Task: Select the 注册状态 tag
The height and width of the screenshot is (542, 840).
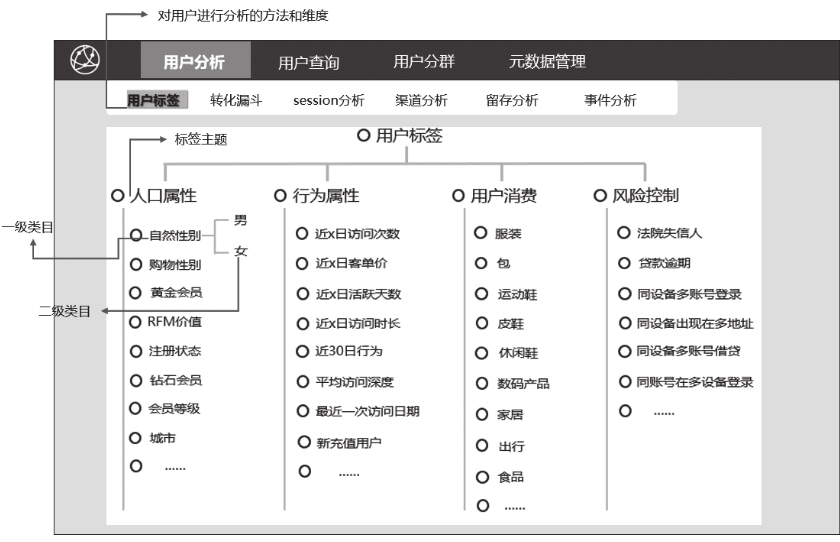Action: pos(166,351)
